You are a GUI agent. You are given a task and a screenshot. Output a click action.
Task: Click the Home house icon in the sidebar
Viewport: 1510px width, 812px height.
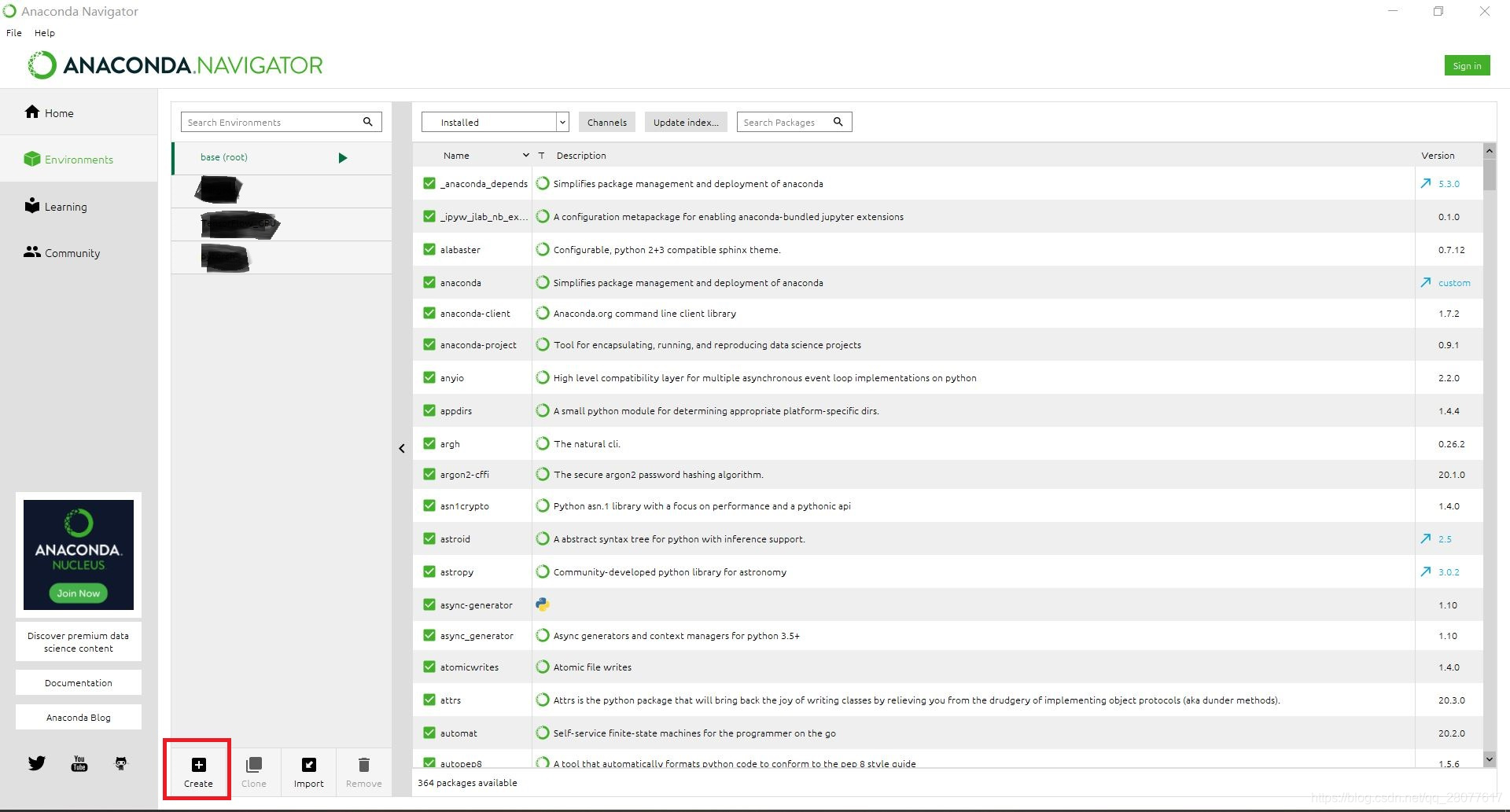[32, 112]
